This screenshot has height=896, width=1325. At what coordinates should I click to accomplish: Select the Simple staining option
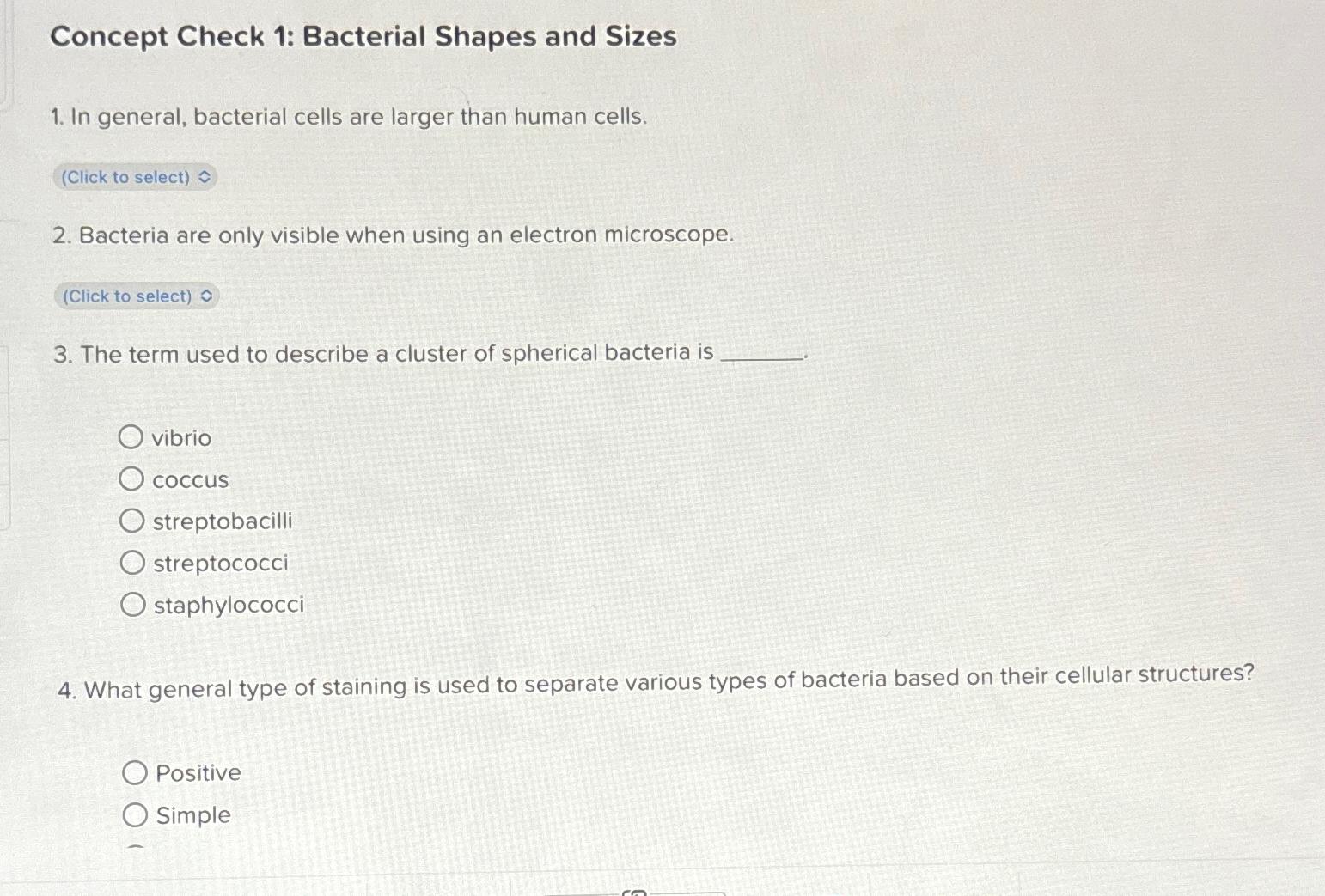136,814
